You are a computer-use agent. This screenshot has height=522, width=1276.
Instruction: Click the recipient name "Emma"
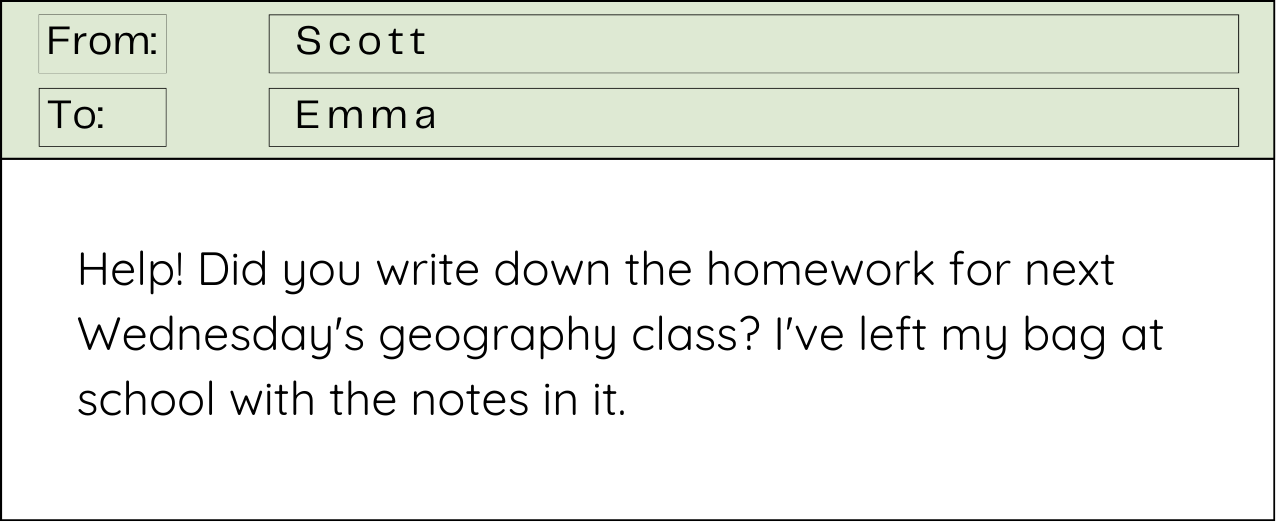(x=367, y=116)
